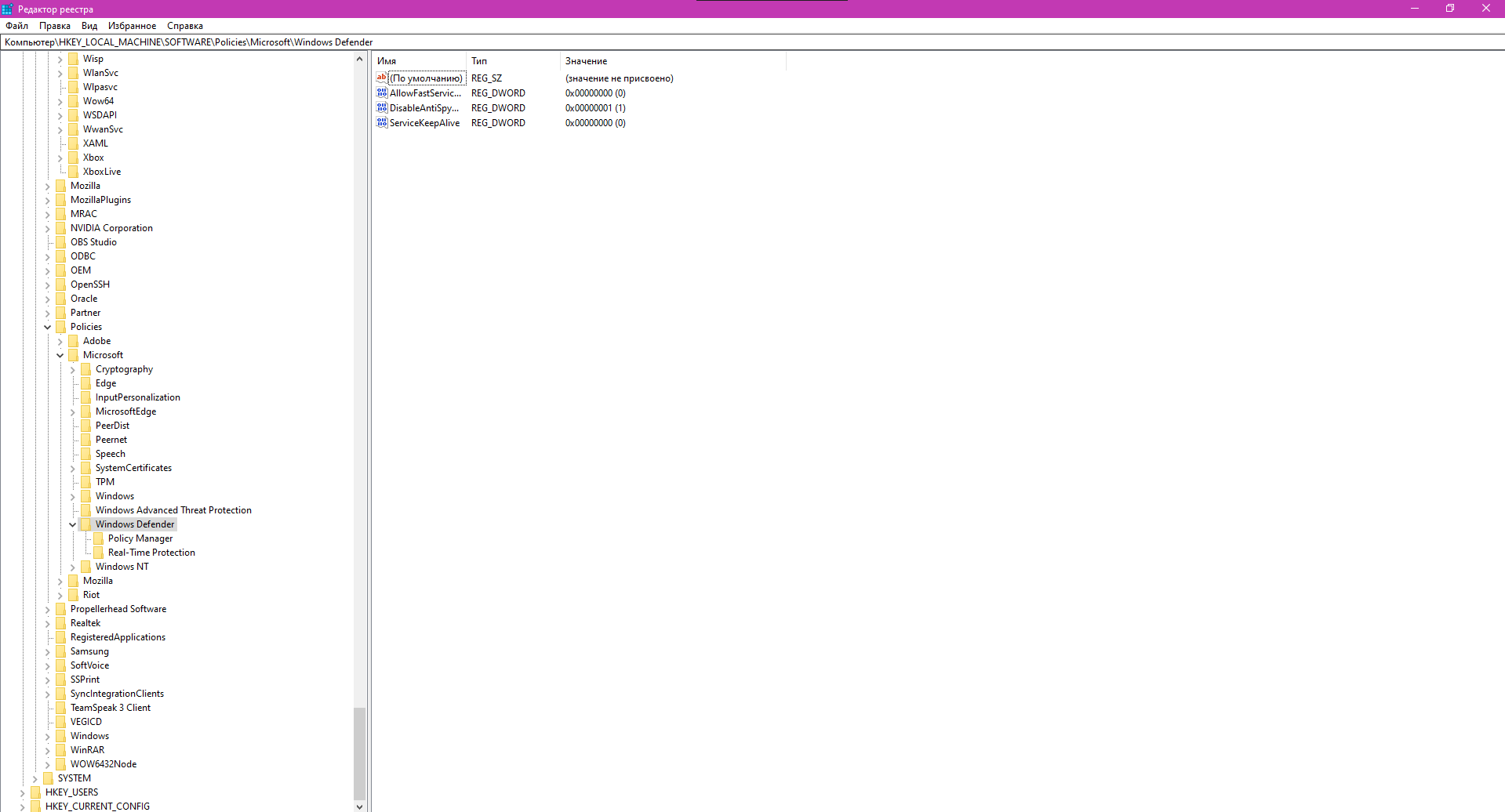Select the HKEY_CURRENT_CONFIG hive
The height and width of the screenshot is (812, 1505).
point(97,806)
